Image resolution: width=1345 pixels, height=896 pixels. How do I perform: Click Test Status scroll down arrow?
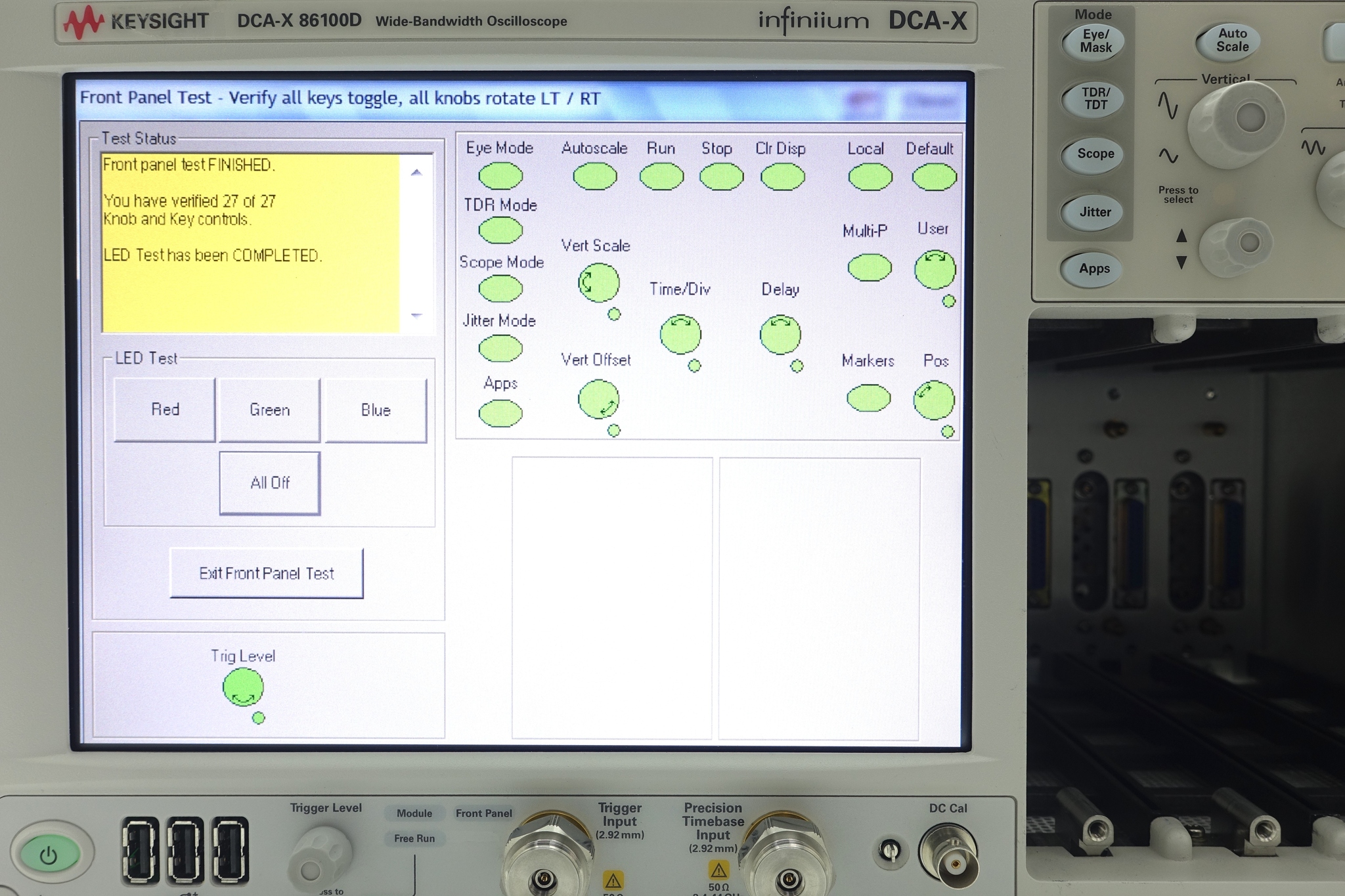tap(416, 315)
